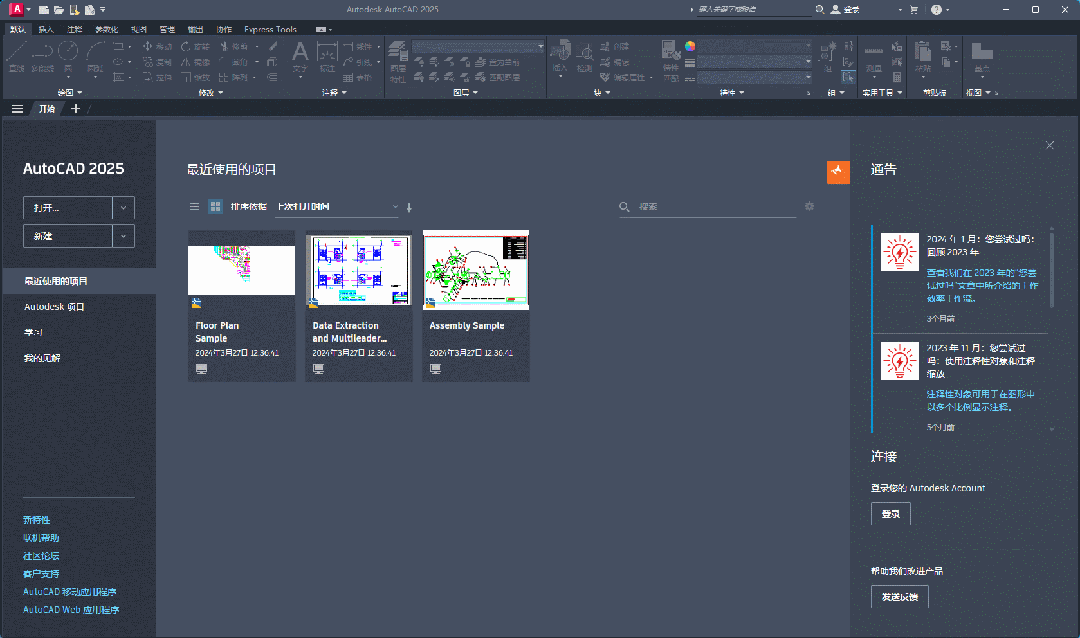This screenshot has height=638, width=1080.
Task: Select the Text (文字) tool
Action: point(300,56)
